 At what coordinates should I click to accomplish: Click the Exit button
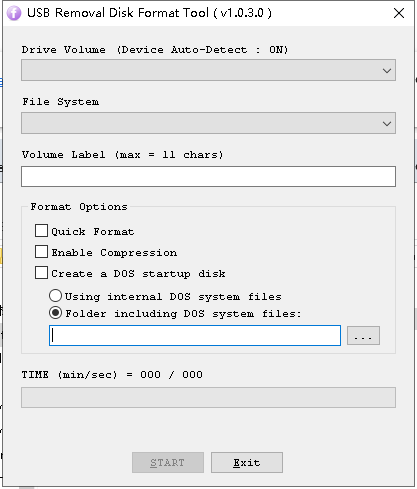pyautogui.click(x=247, y=462)
